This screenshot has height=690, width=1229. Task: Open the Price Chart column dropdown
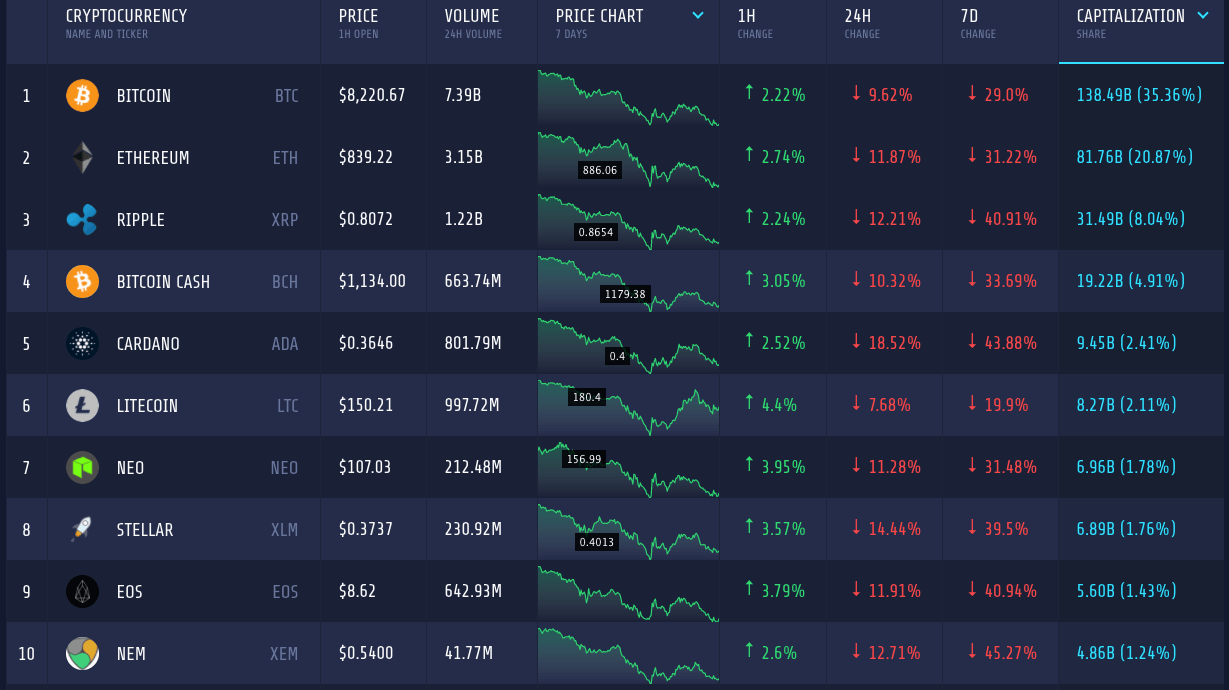click(x=697, y=16)
